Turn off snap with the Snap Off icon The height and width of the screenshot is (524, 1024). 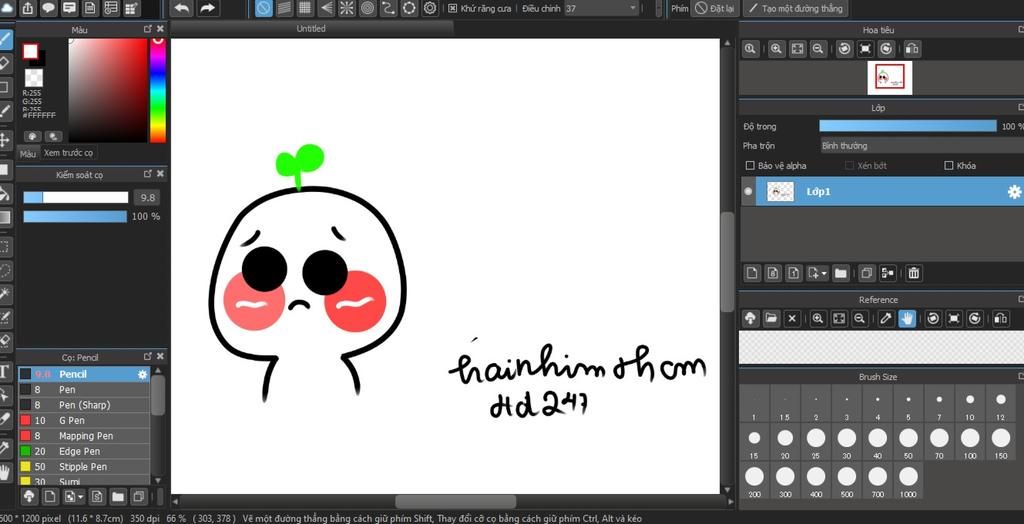[x=264, y=8]
